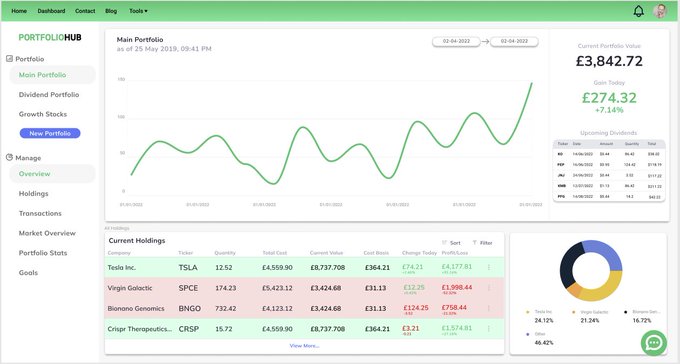Viewport: 680px width, 364px height.
Task: Open Holdings under Manage
Action: coord(33,193)
